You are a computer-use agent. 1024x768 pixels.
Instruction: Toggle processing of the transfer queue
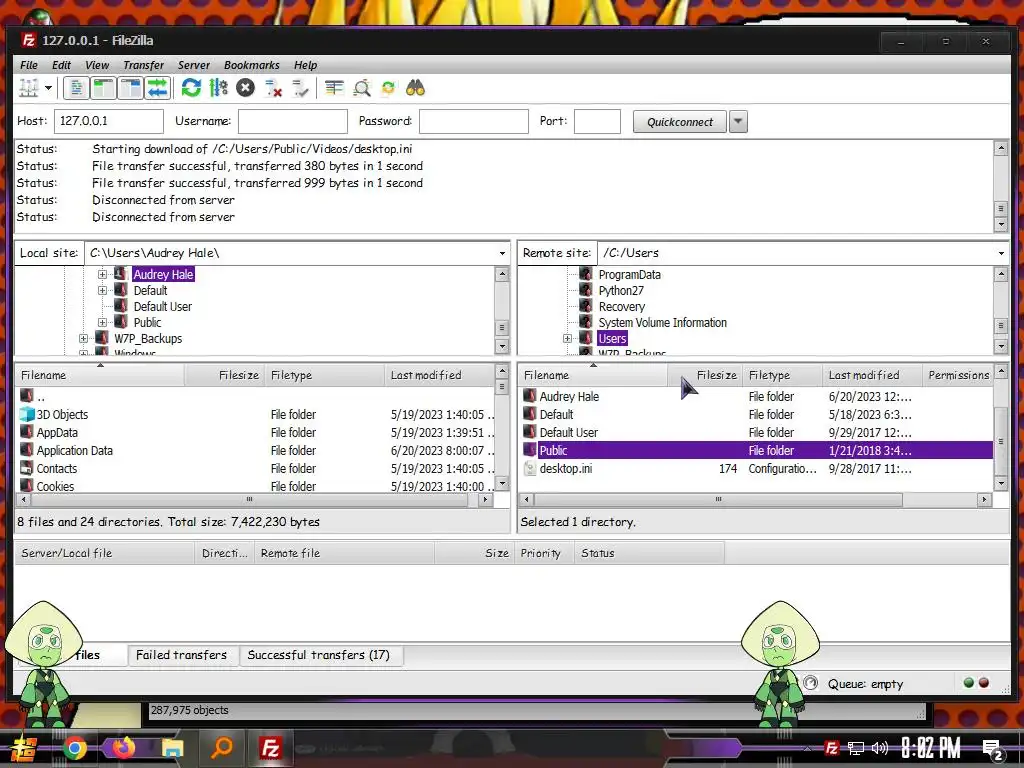(218, 88)
